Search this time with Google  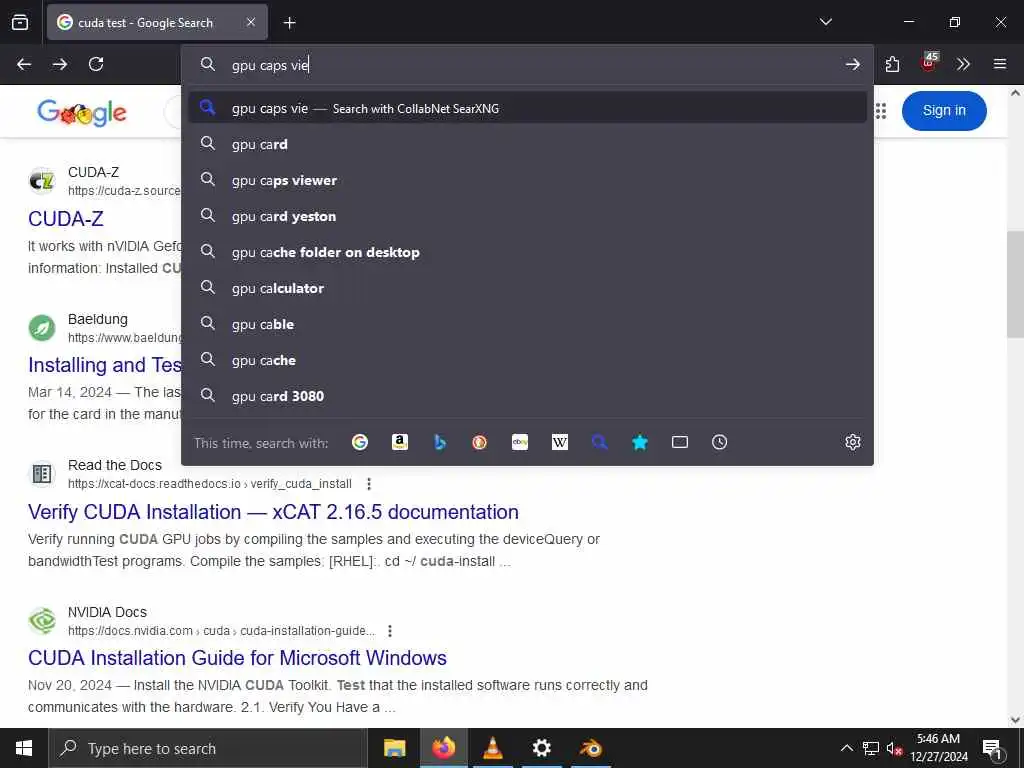click(360, 442)
